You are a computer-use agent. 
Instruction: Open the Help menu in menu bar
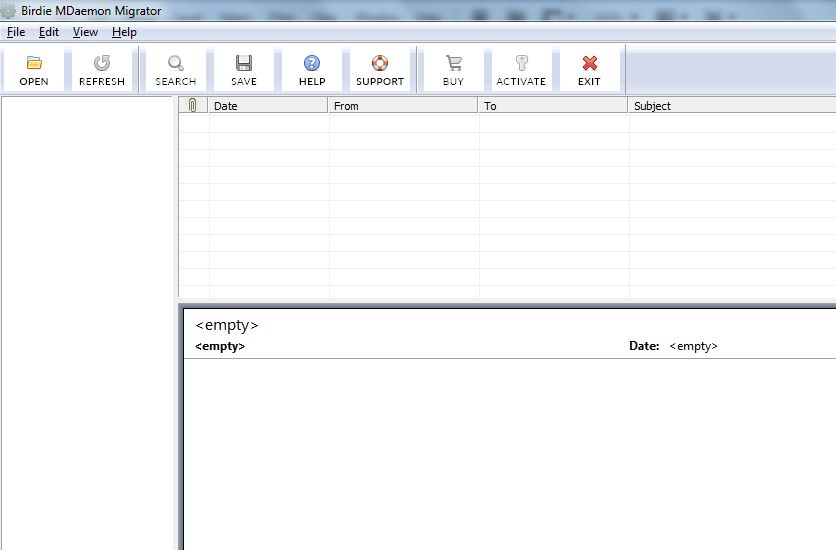tap(124, 32)
